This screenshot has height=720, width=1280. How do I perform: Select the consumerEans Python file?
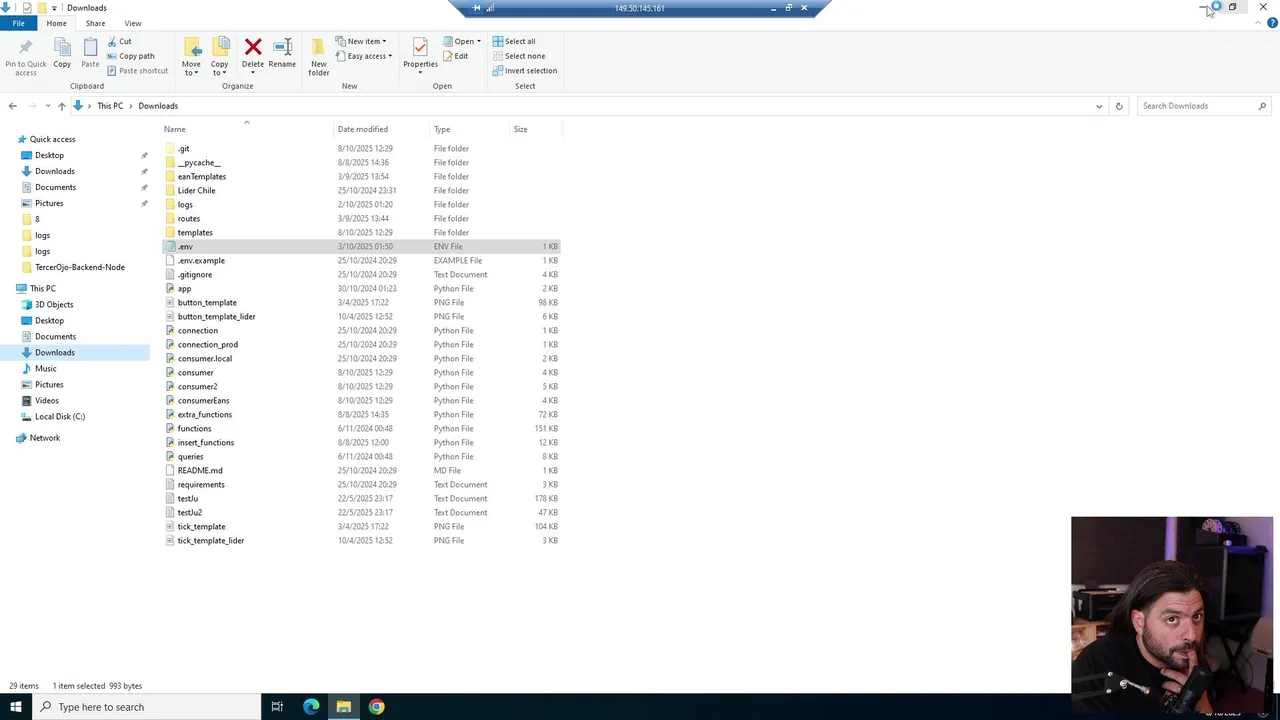pyautogui.click(x=204, y=400)
